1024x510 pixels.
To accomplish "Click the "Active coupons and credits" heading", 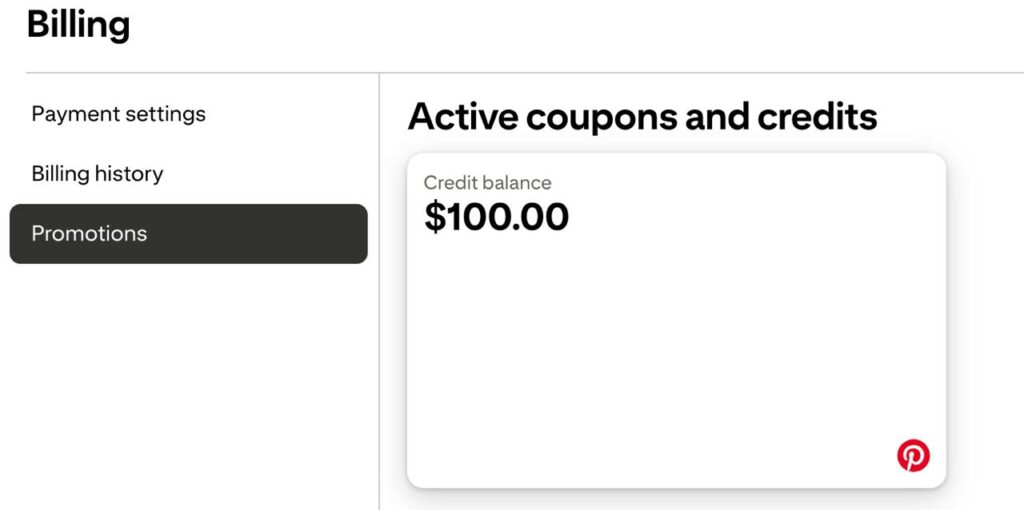I will tap(642, 117).
